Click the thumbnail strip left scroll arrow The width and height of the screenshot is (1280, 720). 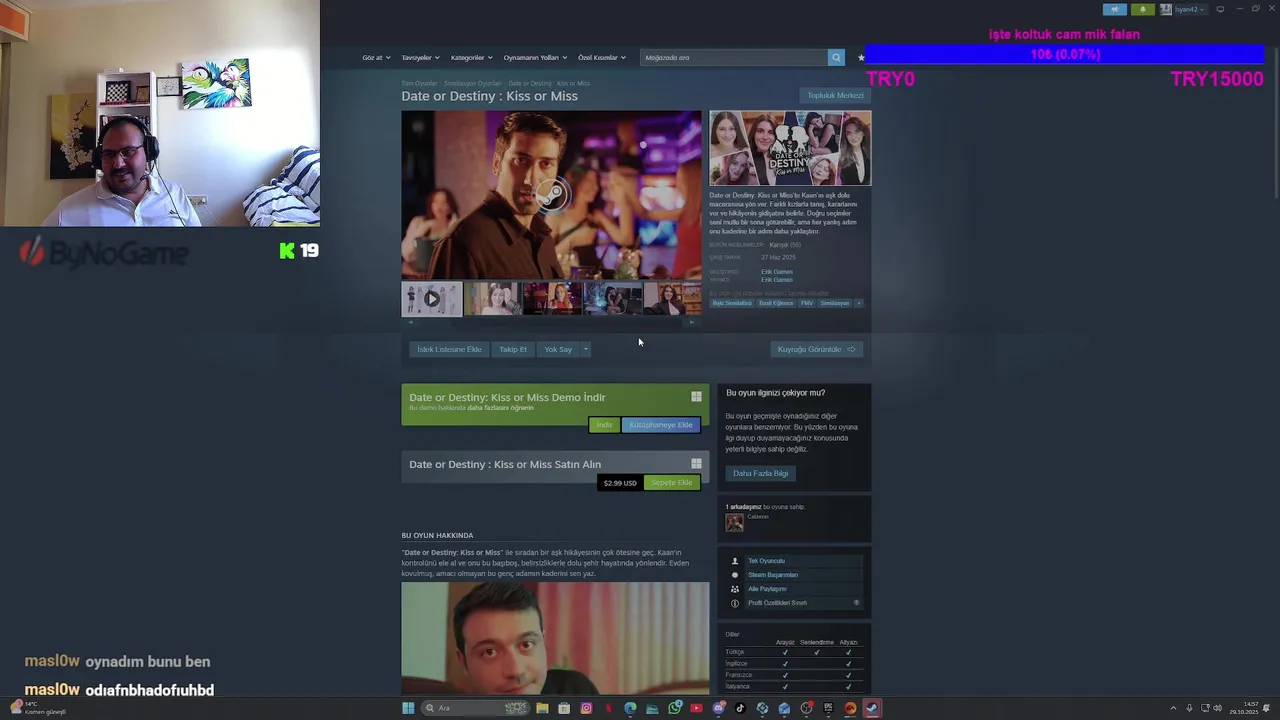click(410, 322)
